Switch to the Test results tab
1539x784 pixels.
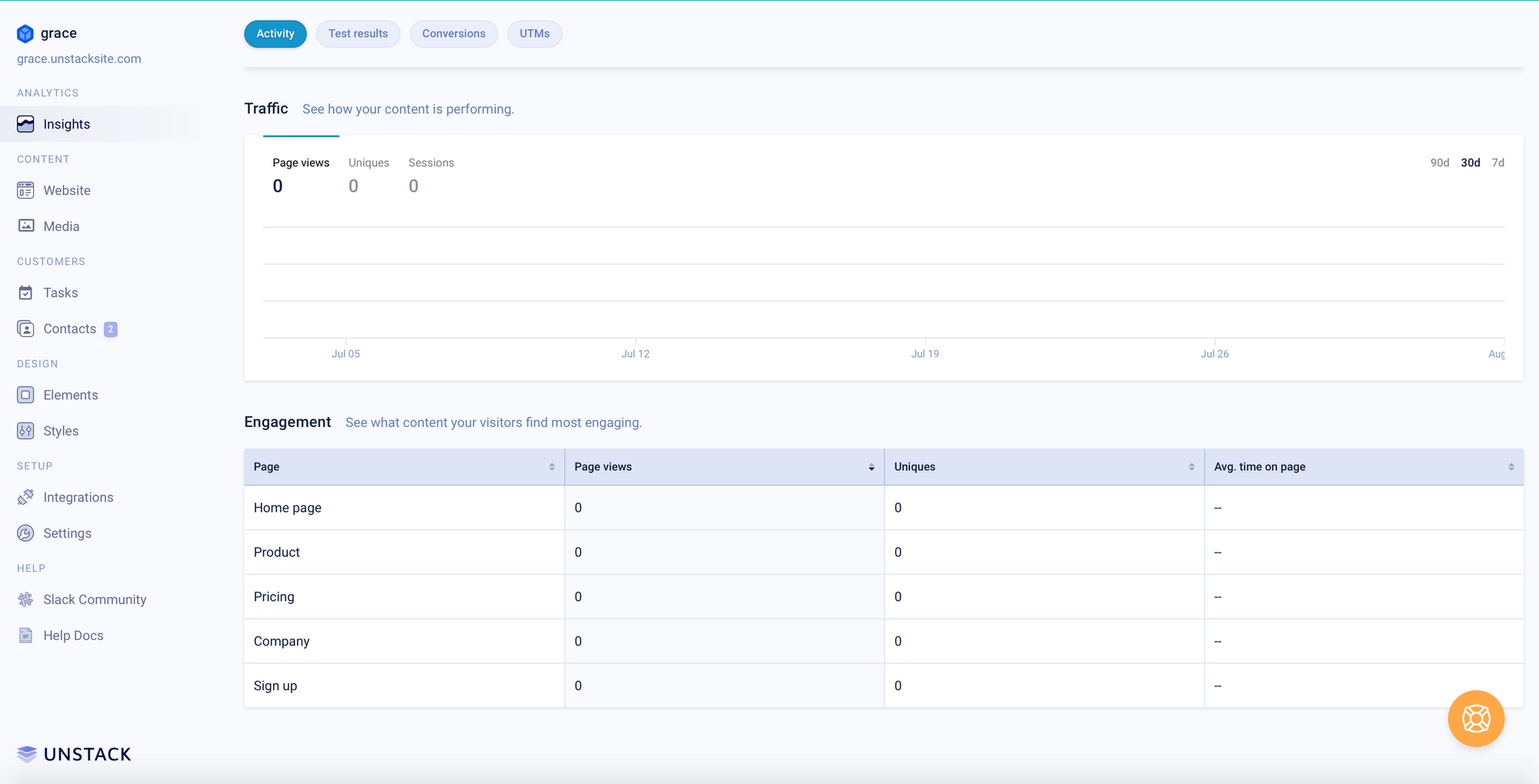click(x=358, y=34)
